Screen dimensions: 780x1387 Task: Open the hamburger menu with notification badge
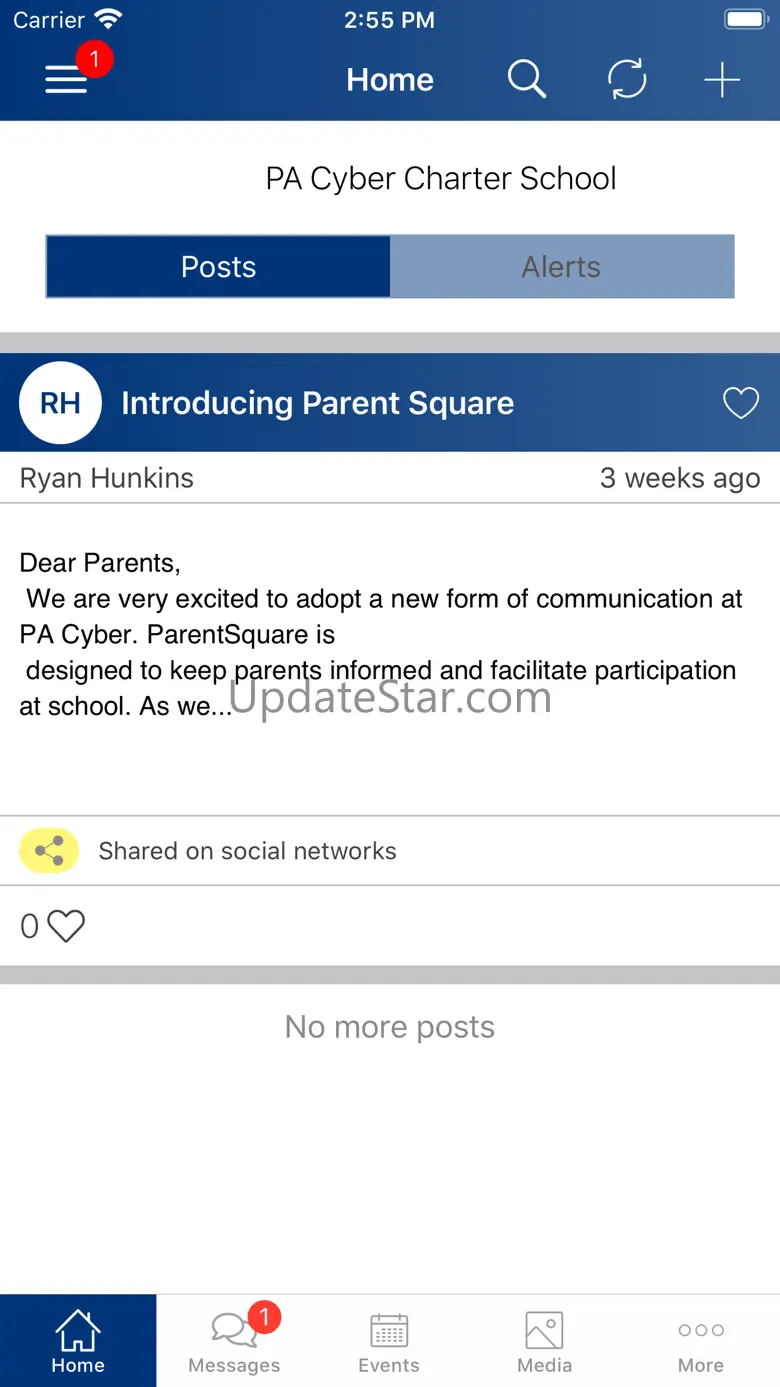67,79
